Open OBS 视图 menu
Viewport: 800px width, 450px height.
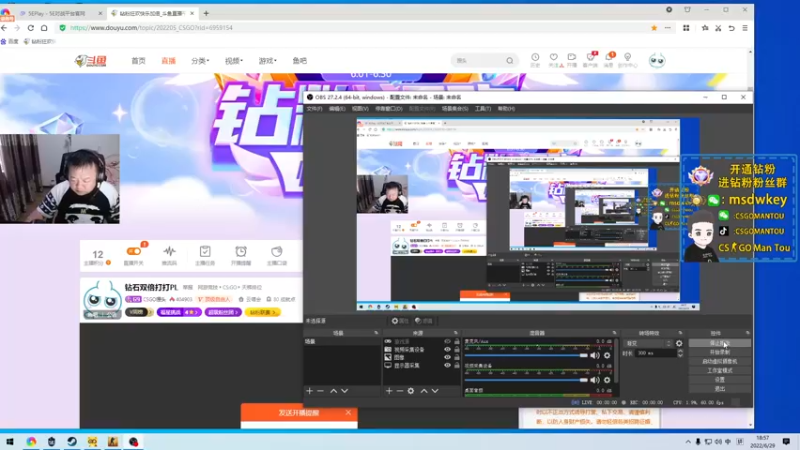point(360,109)
